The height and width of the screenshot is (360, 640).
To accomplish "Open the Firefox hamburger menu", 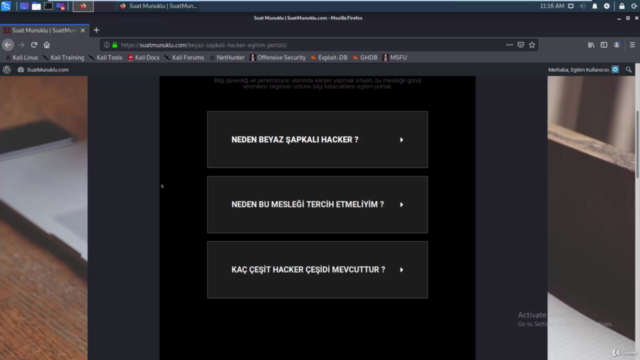I will 632,45.
